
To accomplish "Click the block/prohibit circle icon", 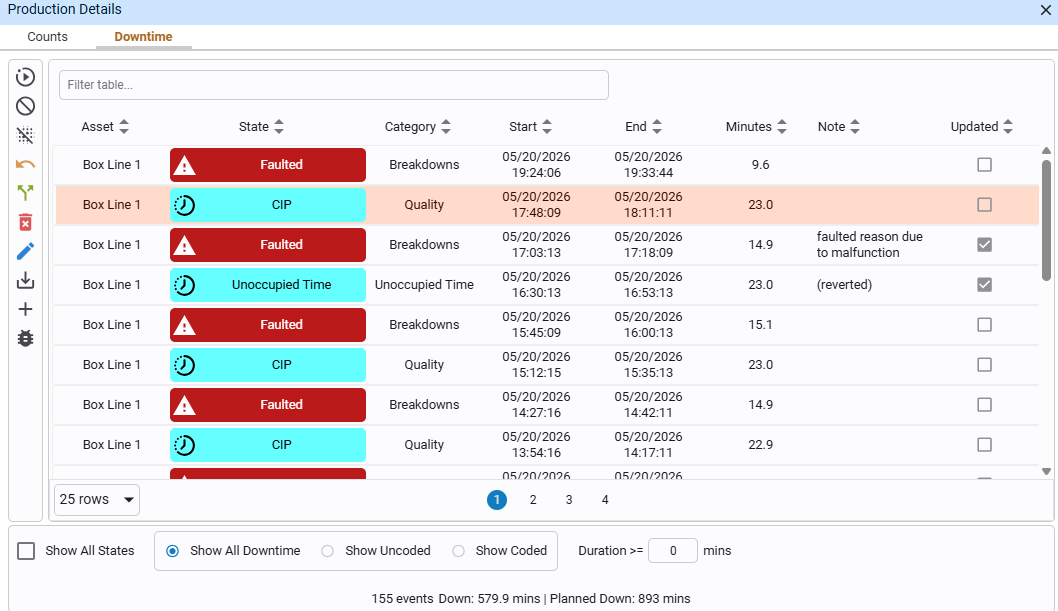I will coord(25,106).
